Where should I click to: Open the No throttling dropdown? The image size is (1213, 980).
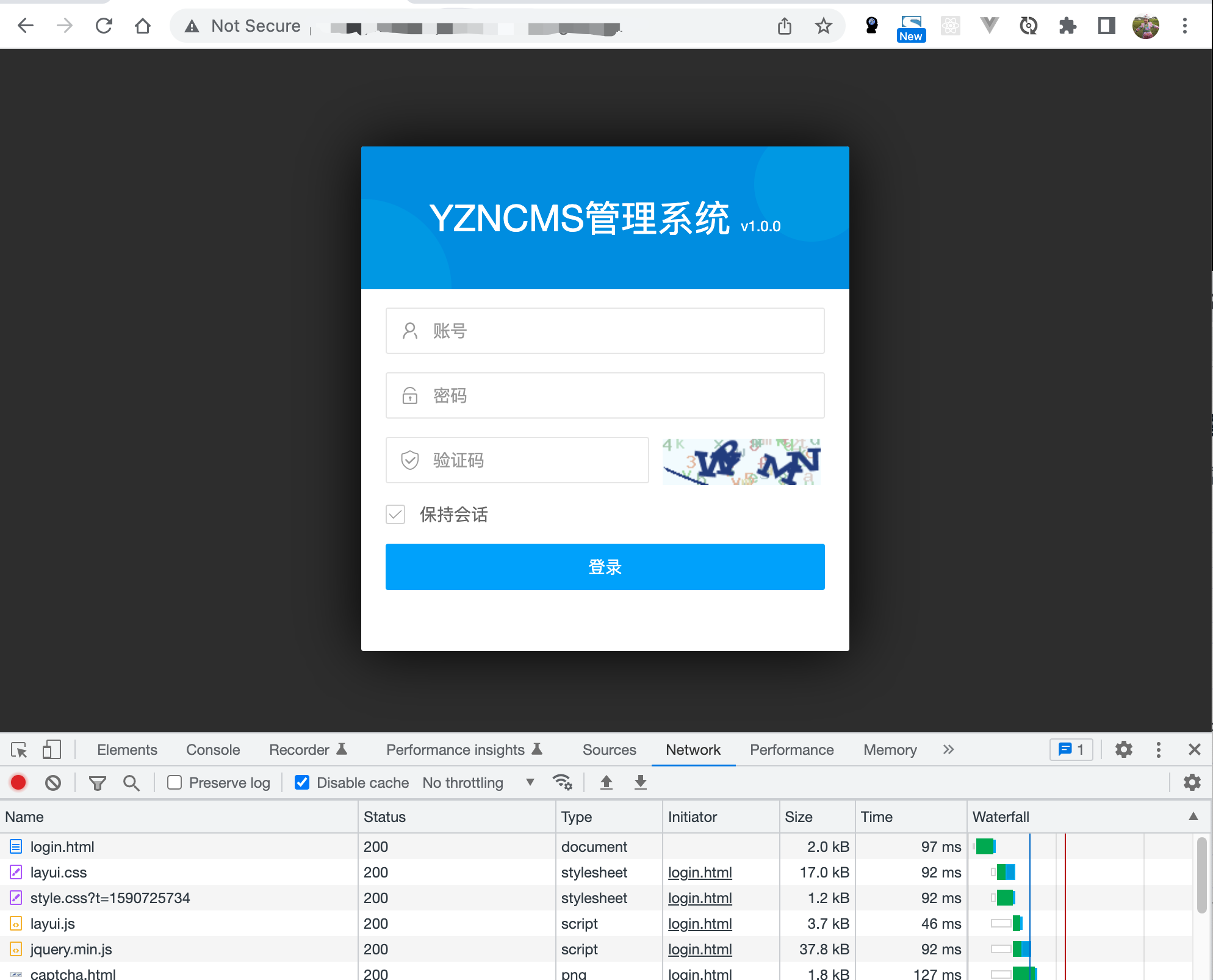480,782
